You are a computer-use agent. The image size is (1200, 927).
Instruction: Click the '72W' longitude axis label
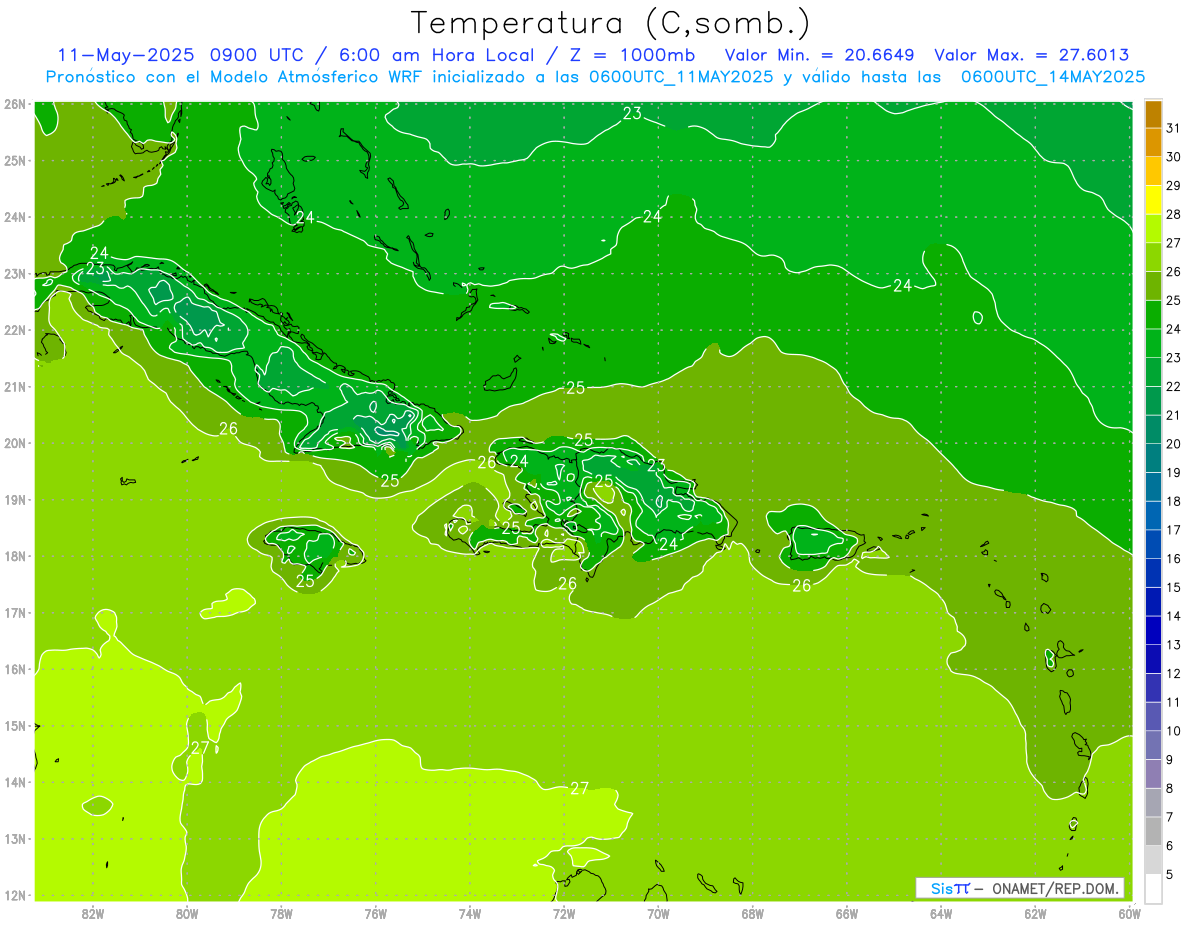click(x=564, y=912)
